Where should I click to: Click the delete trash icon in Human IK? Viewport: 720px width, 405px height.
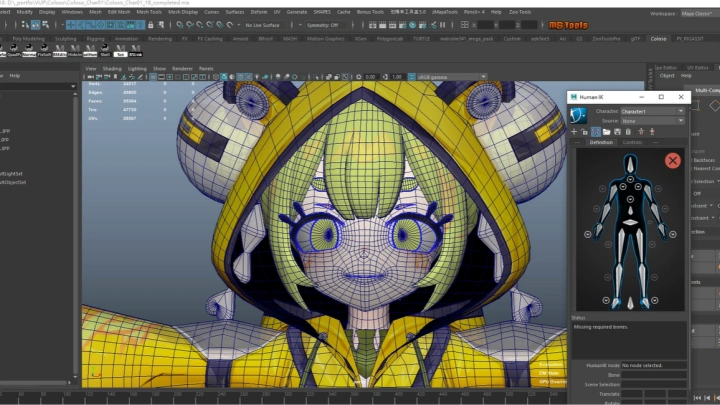(x=628, y=132)
